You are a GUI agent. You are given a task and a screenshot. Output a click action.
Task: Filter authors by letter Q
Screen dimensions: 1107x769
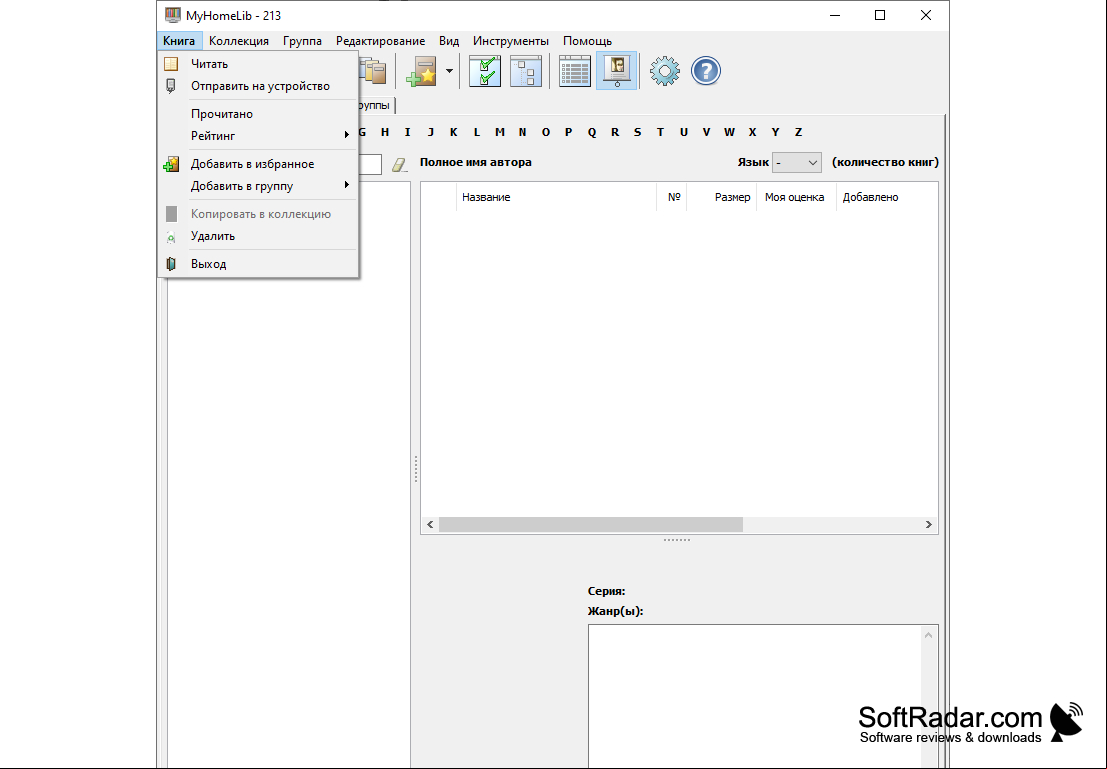point(592,132)
